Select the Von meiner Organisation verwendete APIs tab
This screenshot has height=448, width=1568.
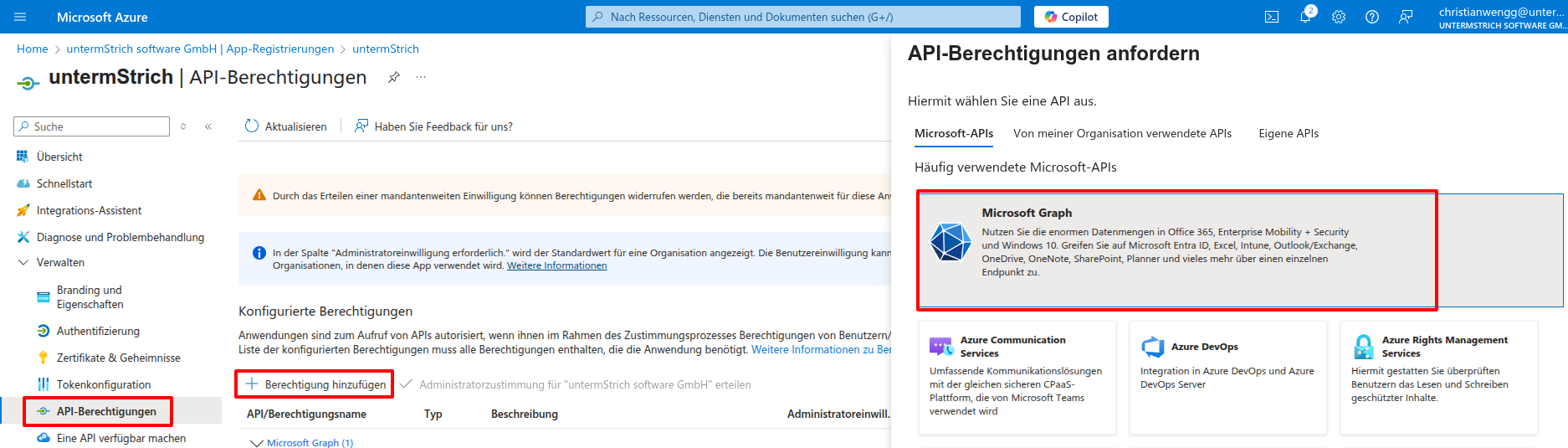[1122, 133]
